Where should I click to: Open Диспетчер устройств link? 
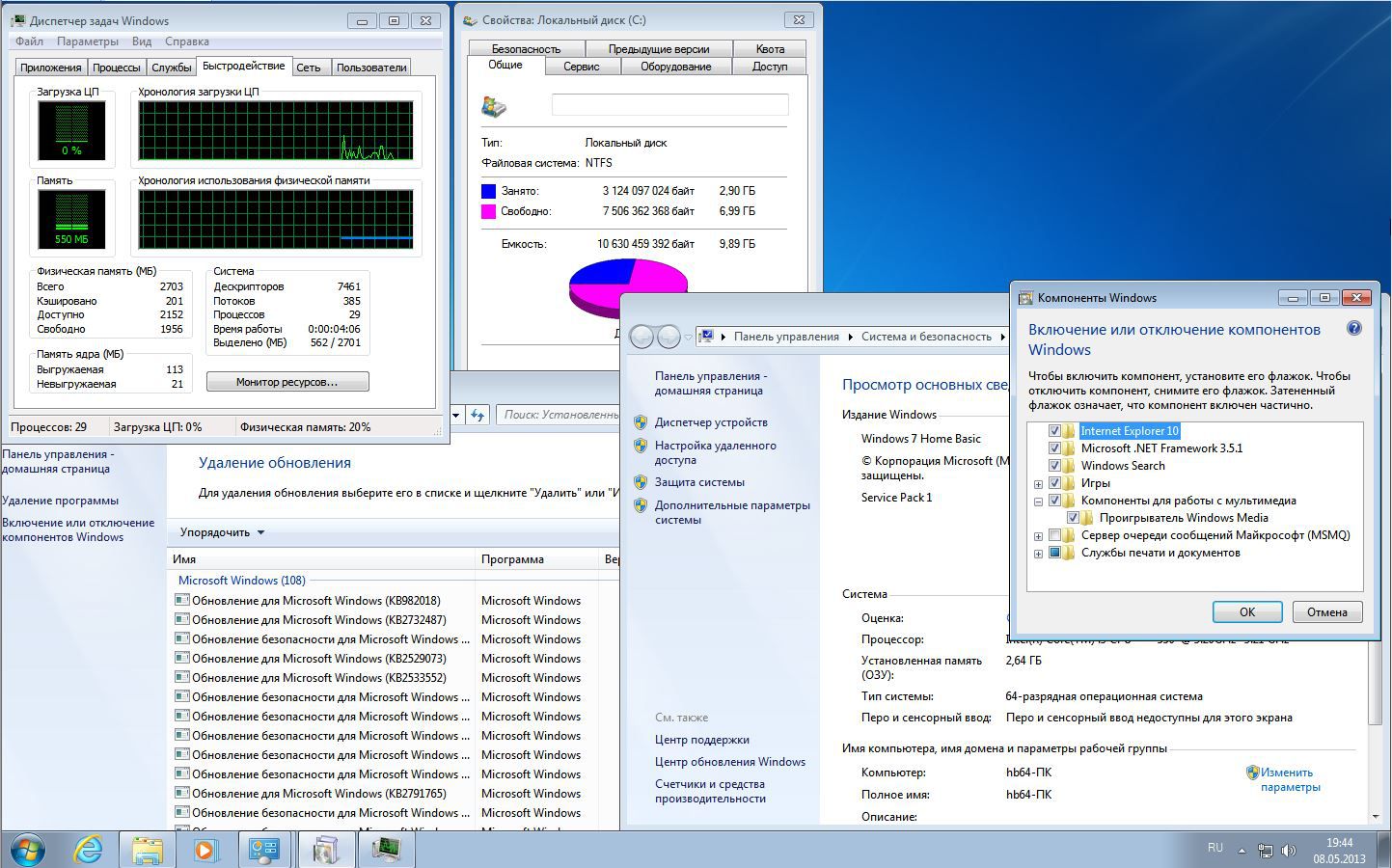tap(711, 422)
